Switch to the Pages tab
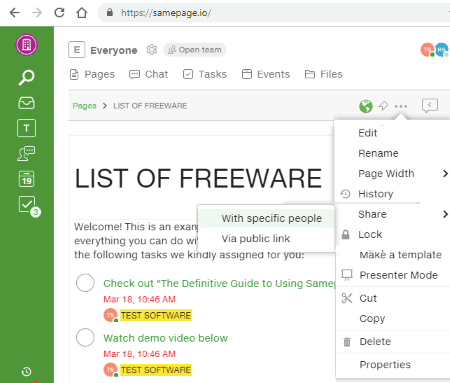This screenshot has width=450, height=383. click(x=92, y=74)
